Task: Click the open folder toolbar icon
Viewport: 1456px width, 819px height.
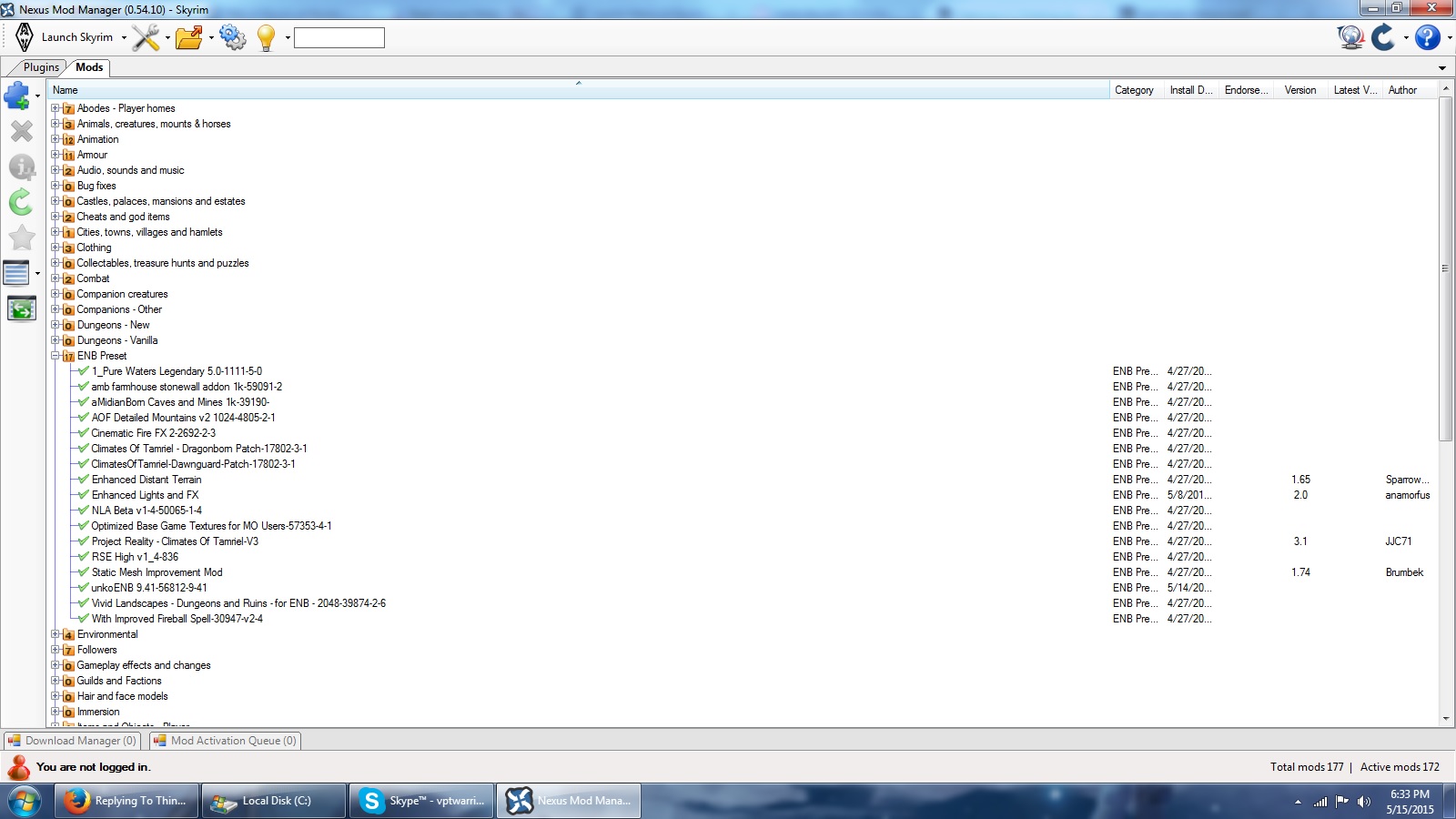Action: (188, 37)
